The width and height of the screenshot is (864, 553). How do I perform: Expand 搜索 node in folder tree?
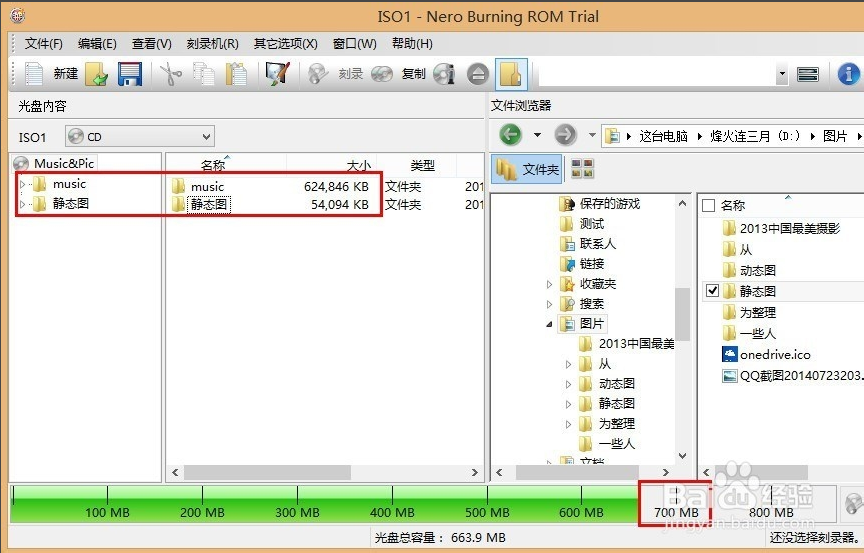point(549,304)
